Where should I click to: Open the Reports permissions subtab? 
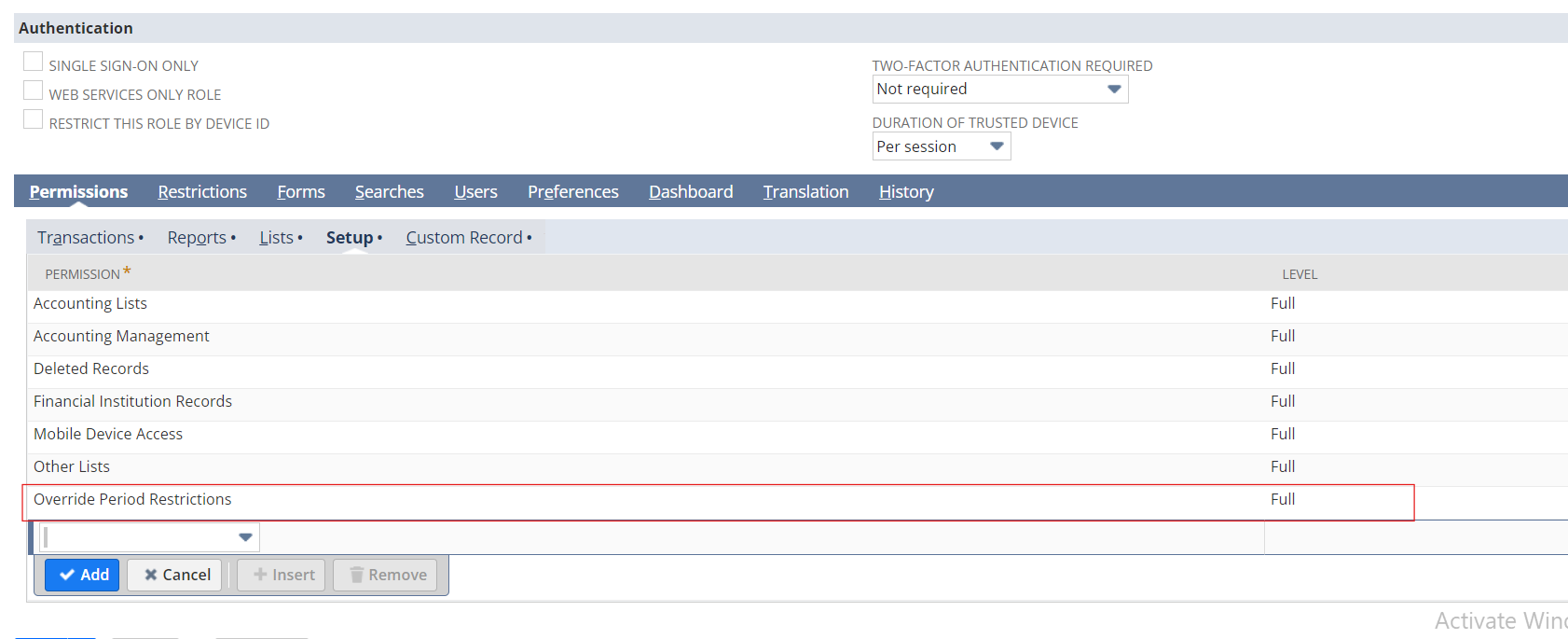(197, 238)
